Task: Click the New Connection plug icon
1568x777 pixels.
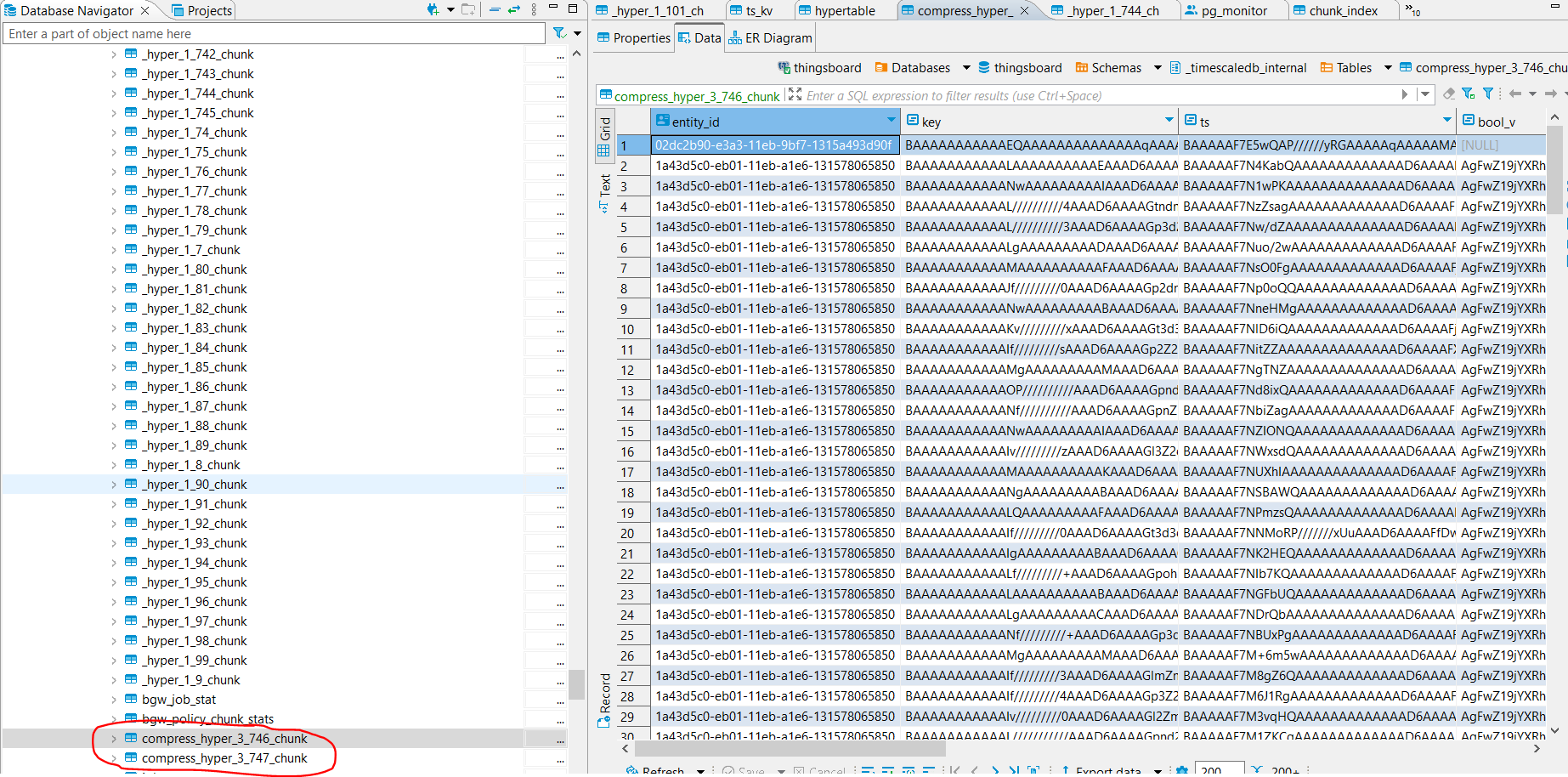Action: click(433, 10)
